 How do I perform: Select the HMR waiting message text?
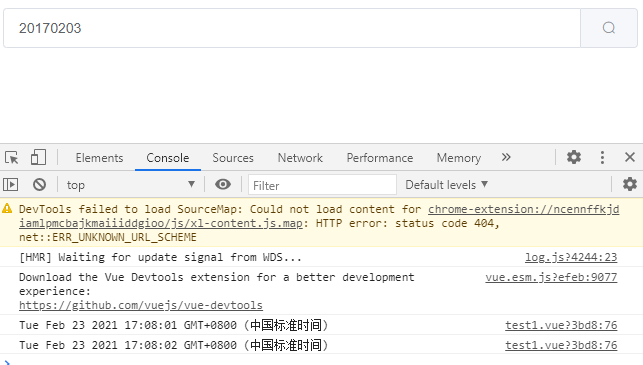[x=160, y=257]
